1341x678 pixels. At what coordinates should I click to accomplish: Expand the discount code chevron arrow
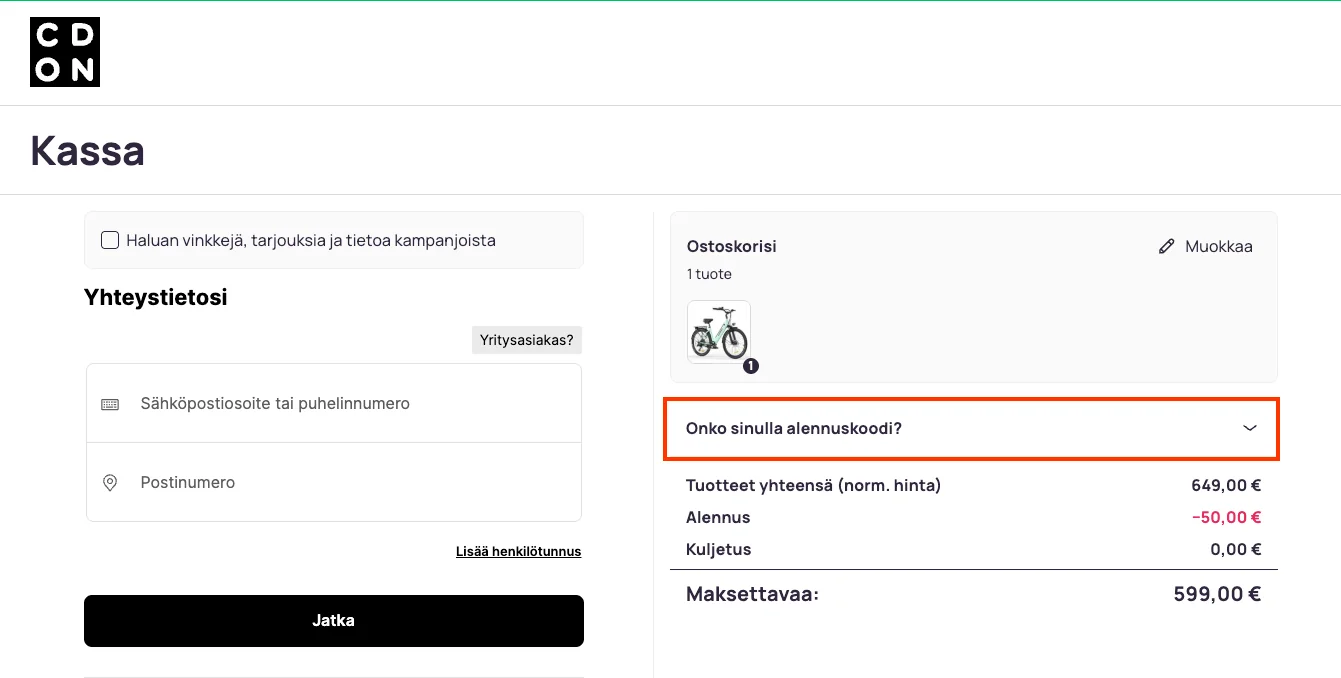tap(1249, 428)
